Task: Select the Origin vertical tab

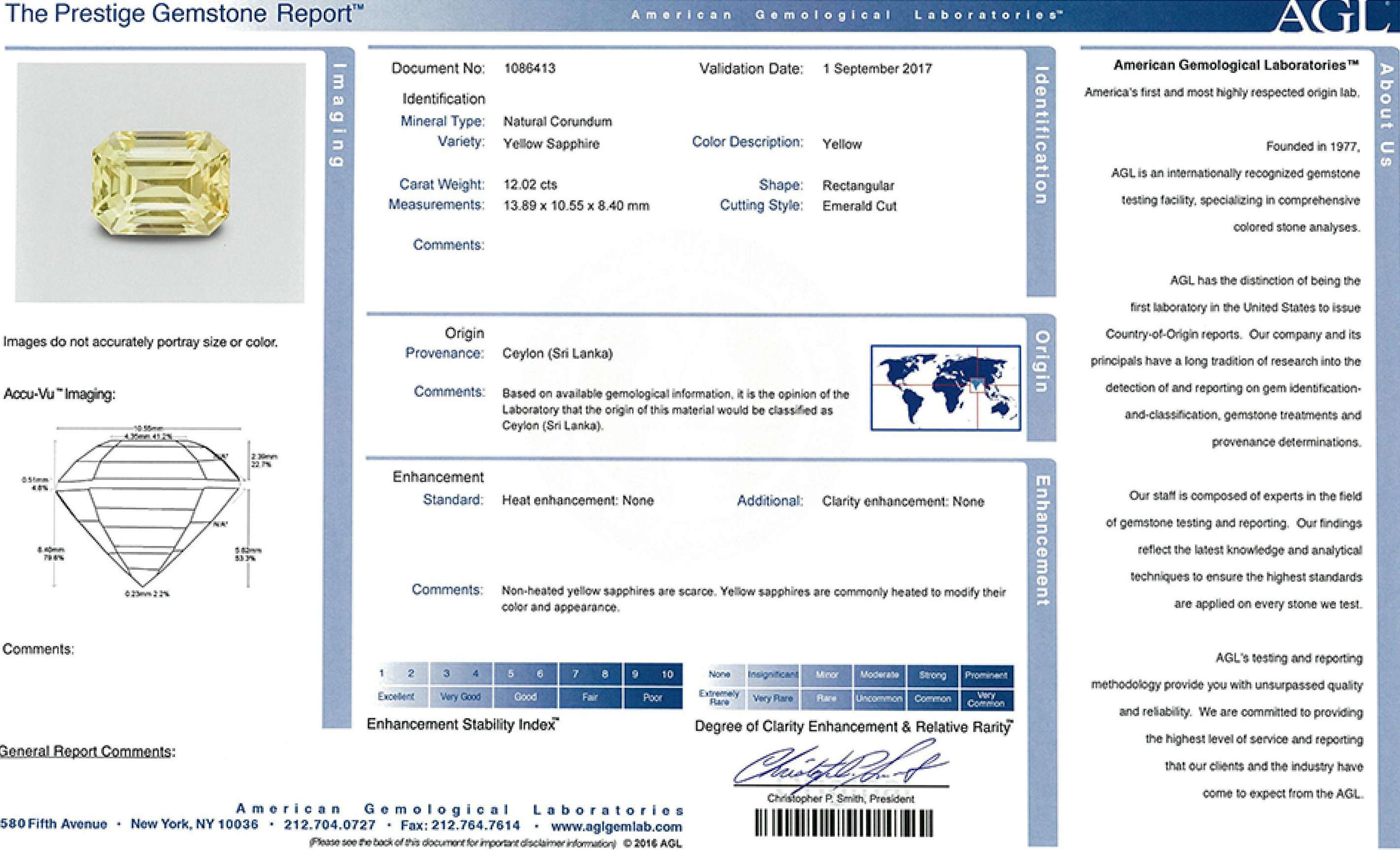Action: [1041, 362]
